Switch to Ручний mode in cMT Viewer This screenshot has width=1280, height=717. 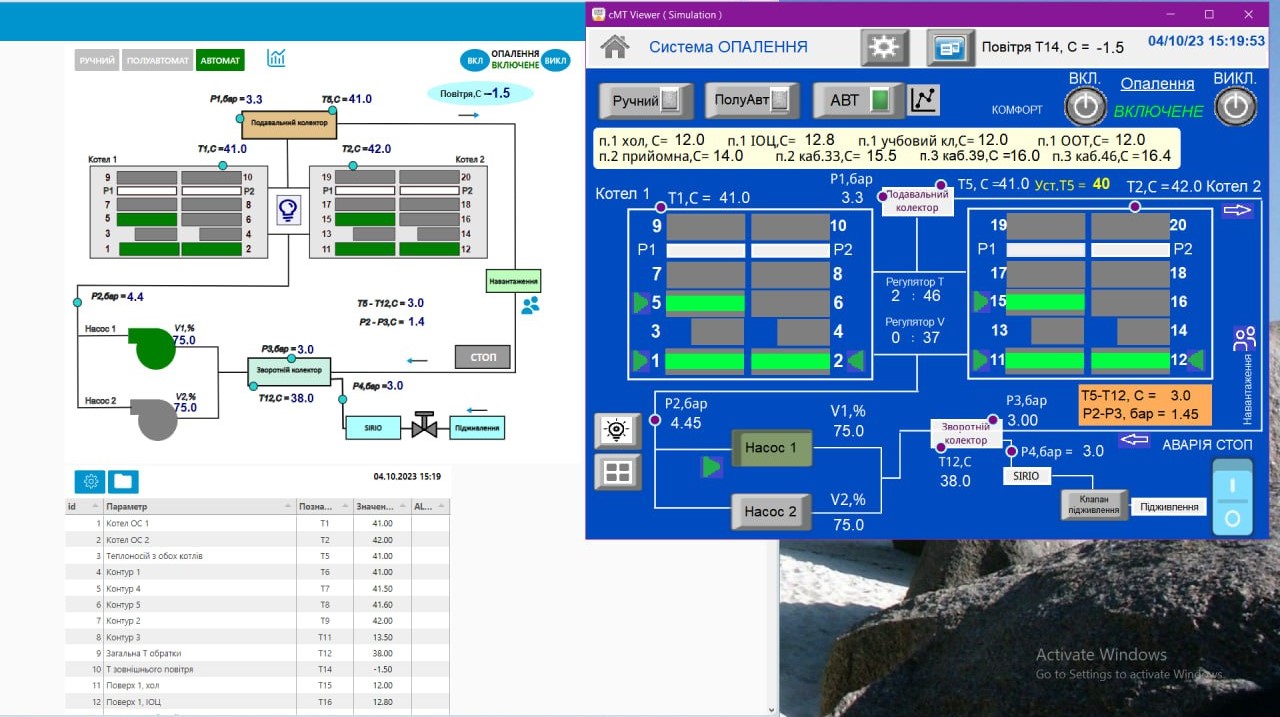click(645, 101)
